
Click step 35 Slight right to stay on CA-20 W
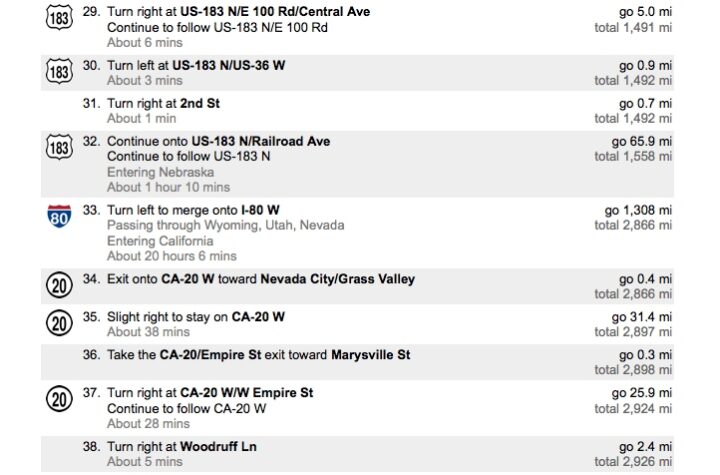tap(357, 324)
